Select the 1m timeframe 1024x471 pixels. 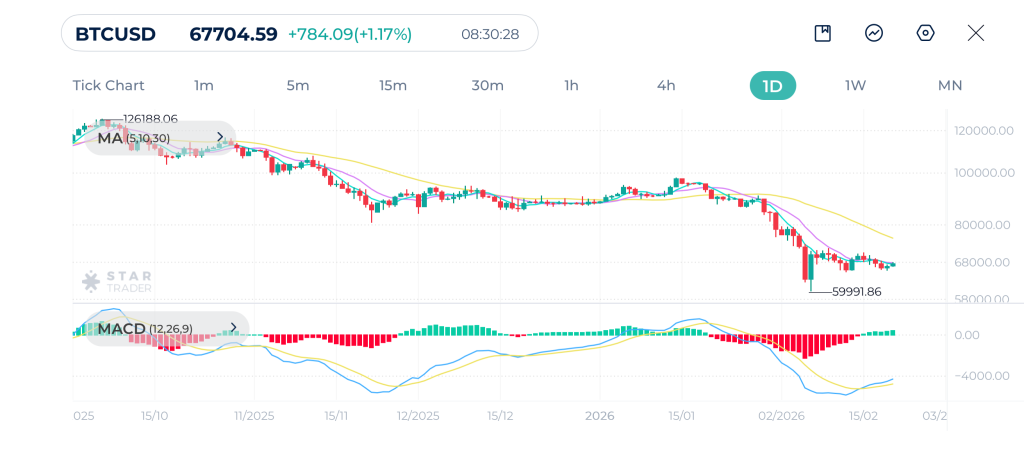204,86
